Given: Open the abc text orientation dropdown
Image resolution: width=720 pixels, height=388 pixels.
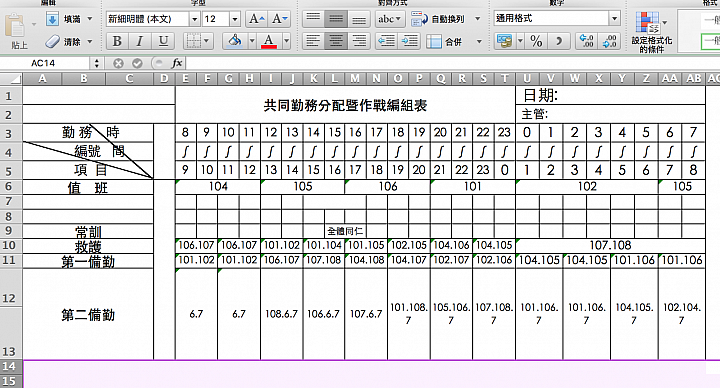Looking at the screenshot, I should tap(389, 19).
